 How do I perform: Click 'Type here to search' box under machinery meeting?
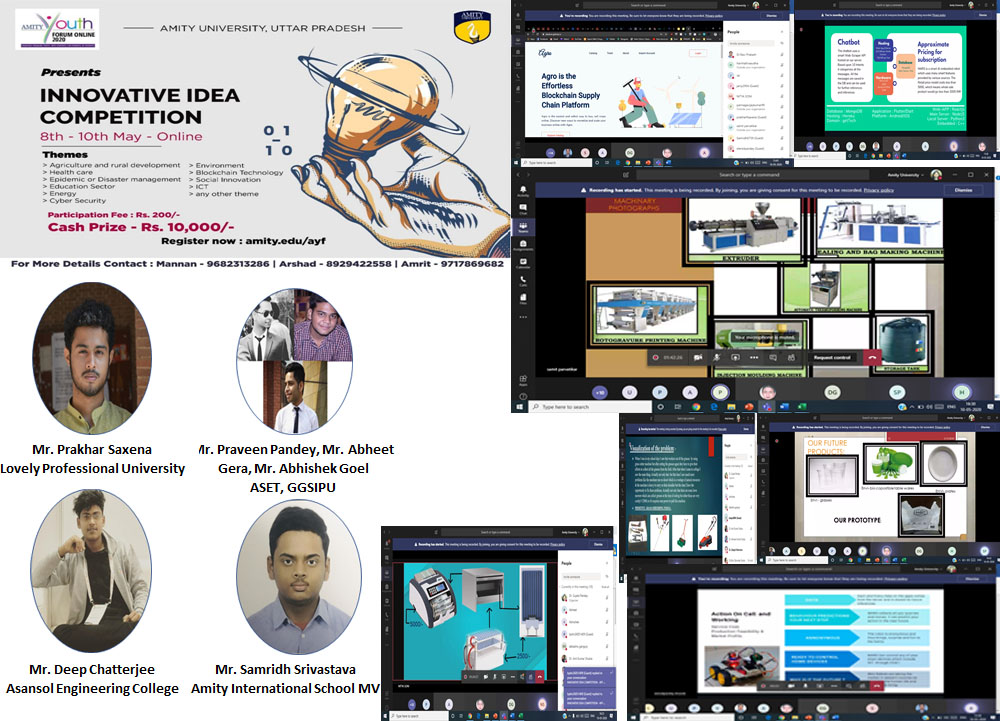[590, 407]
